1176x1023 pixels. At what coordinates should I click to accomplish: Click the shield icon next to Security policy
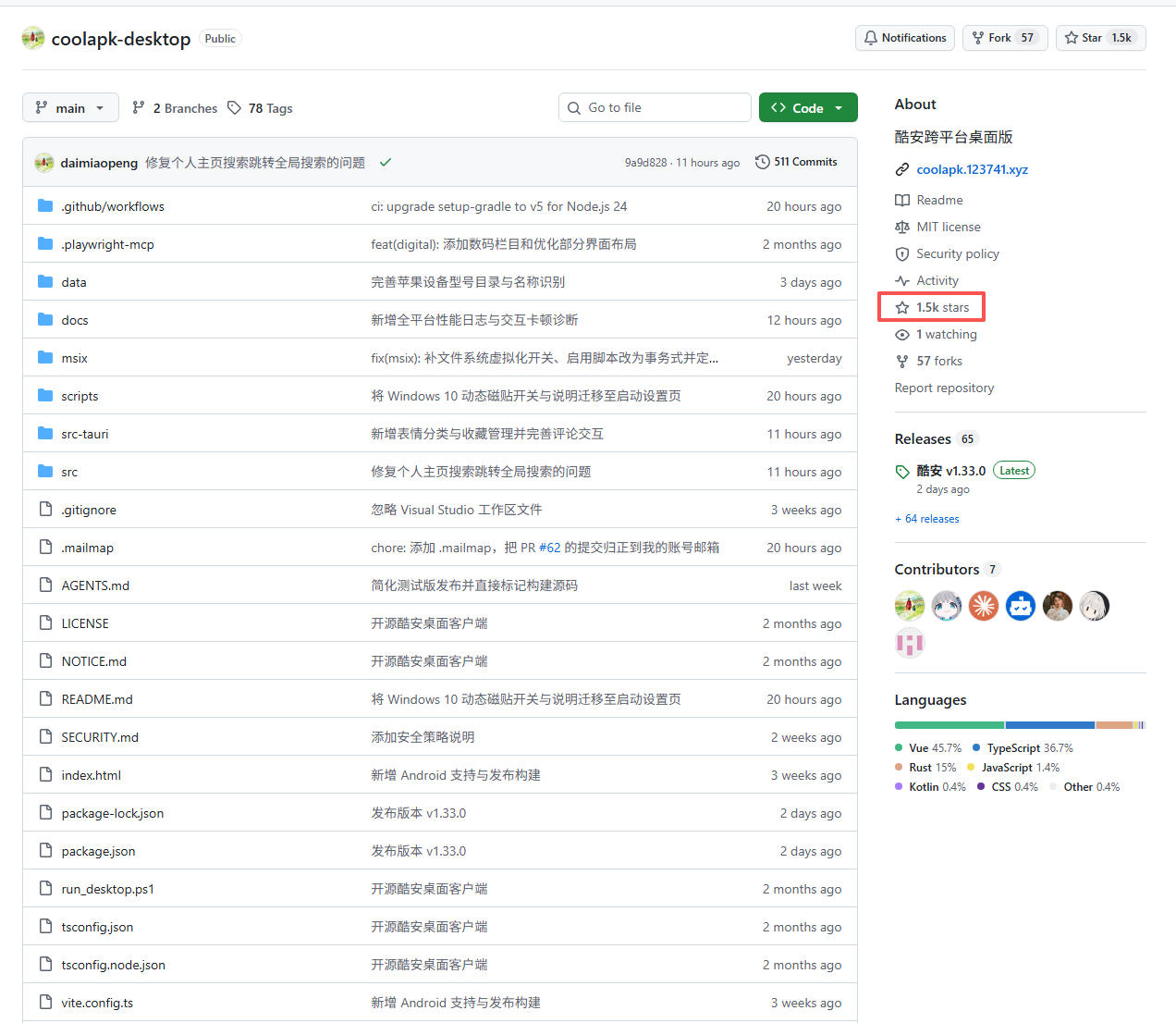(902, 253)
